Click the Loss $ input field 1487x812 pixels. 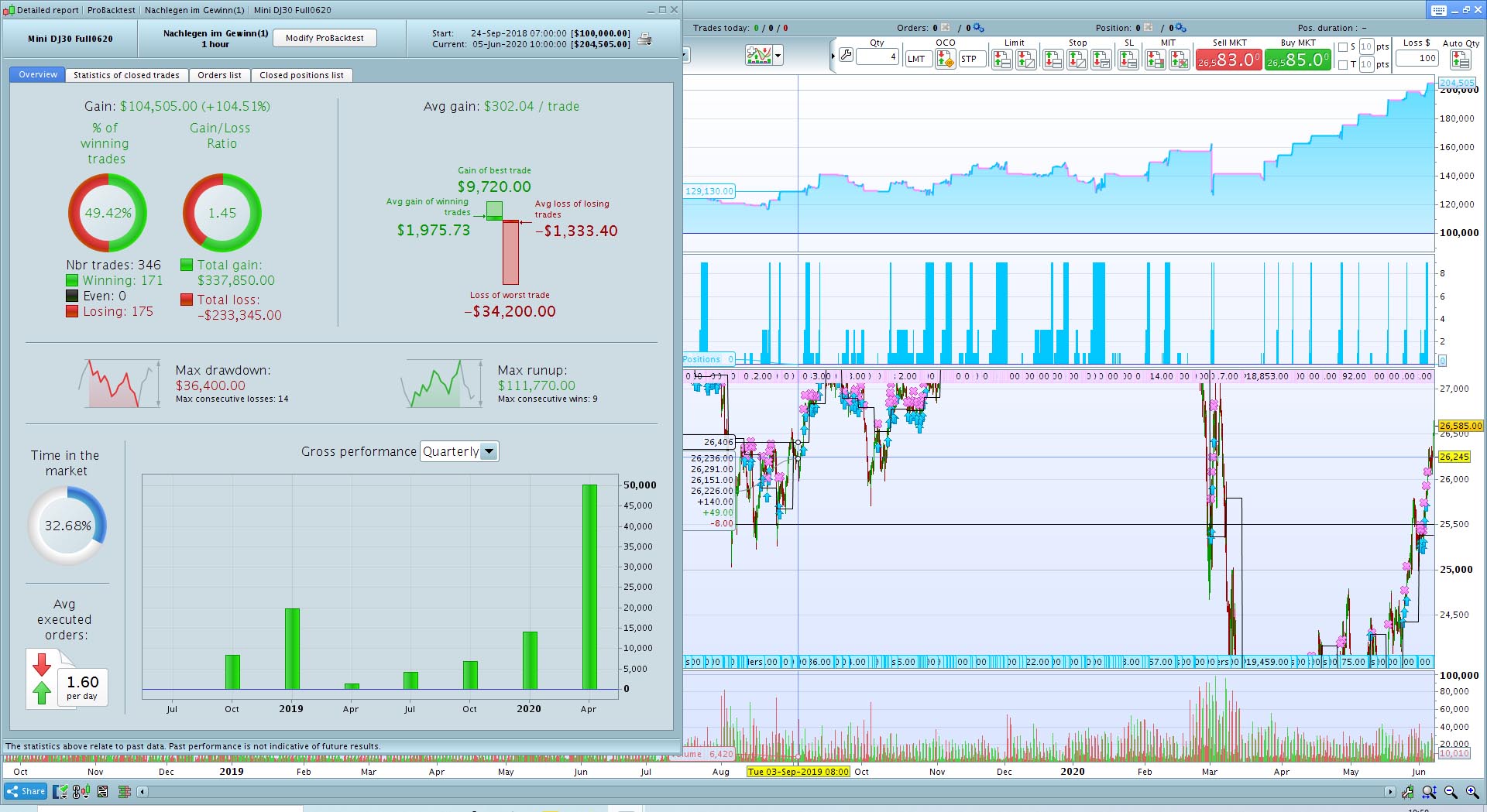click(x=1417, y=58)
